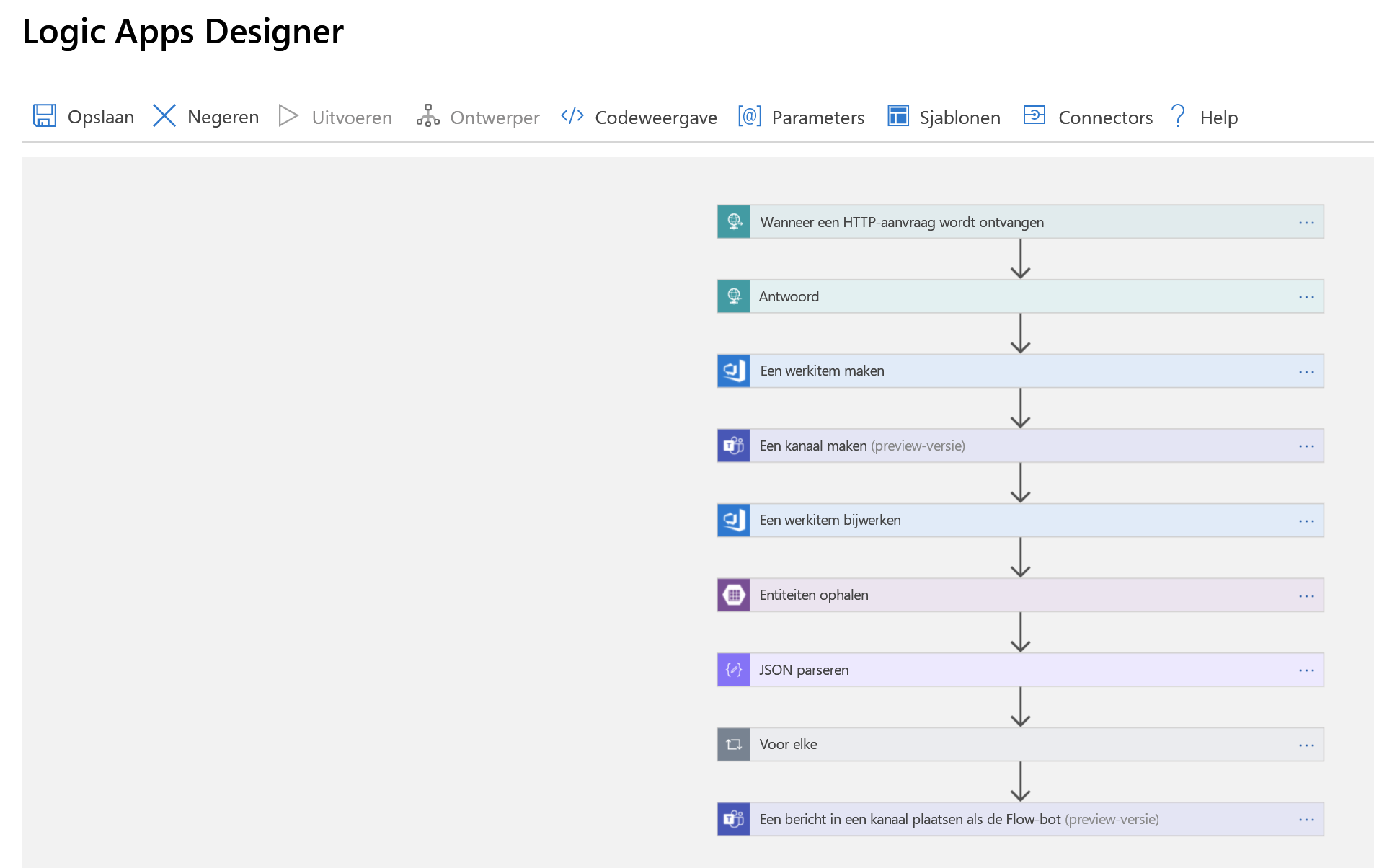Viewport: 1374px width, 868px height.
Task: Expand 'Wanneer een HTTP-aanvraag wordt ontvangen' step
Action: click(902, 222)
